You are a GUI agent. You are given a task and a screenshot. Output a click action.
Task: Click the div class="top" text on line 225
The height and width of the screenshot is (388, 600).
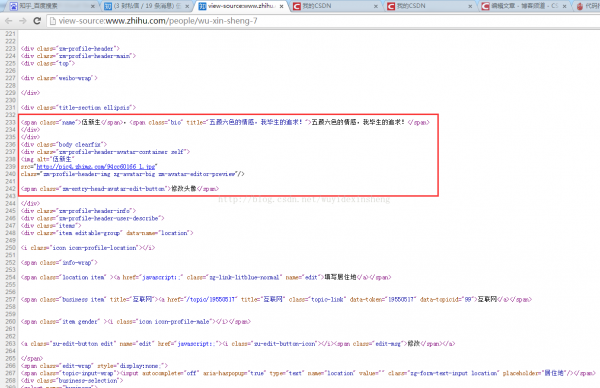click(x=48, y=64)
